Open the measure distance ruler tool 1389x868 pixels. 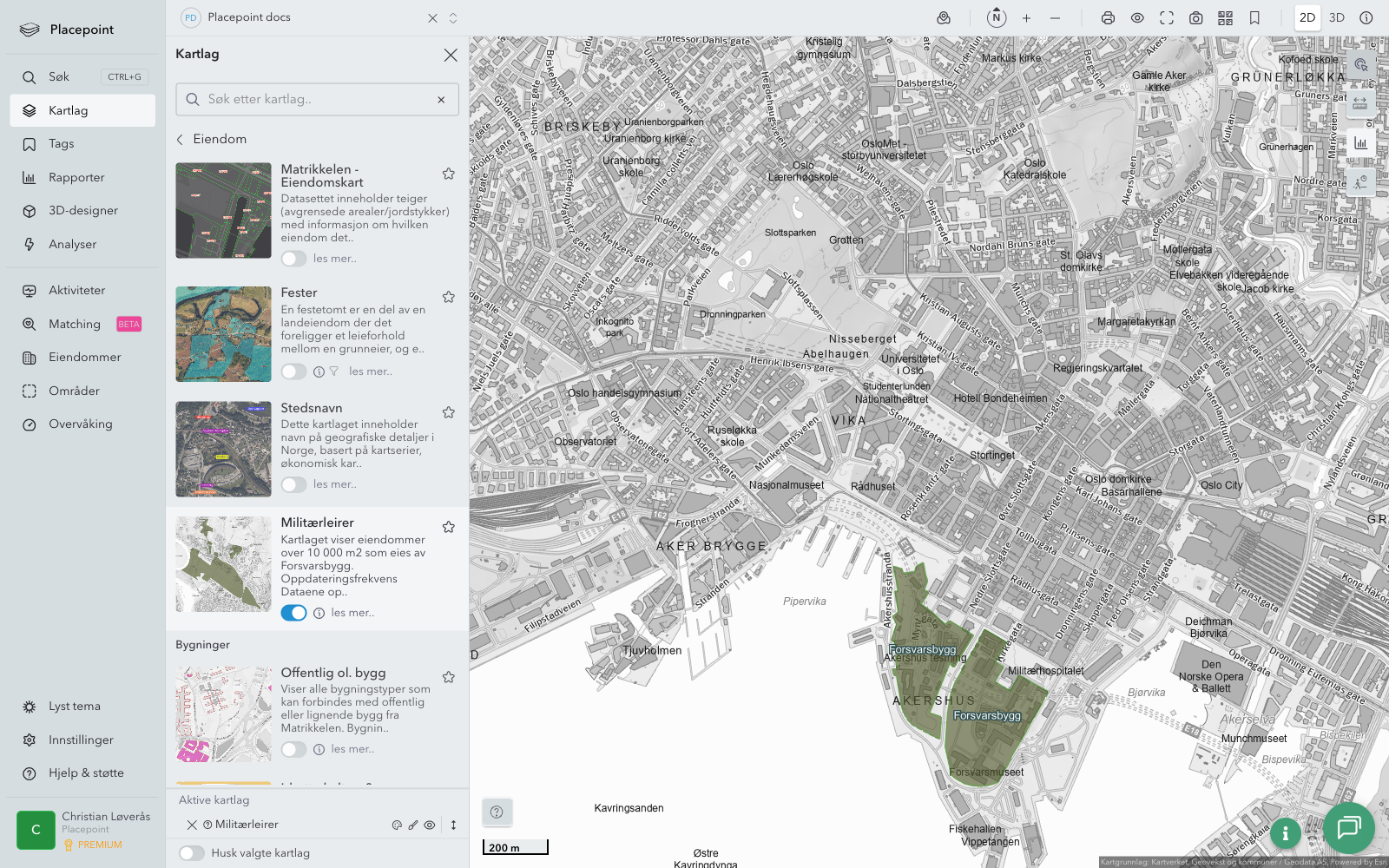coord(1359,103)
